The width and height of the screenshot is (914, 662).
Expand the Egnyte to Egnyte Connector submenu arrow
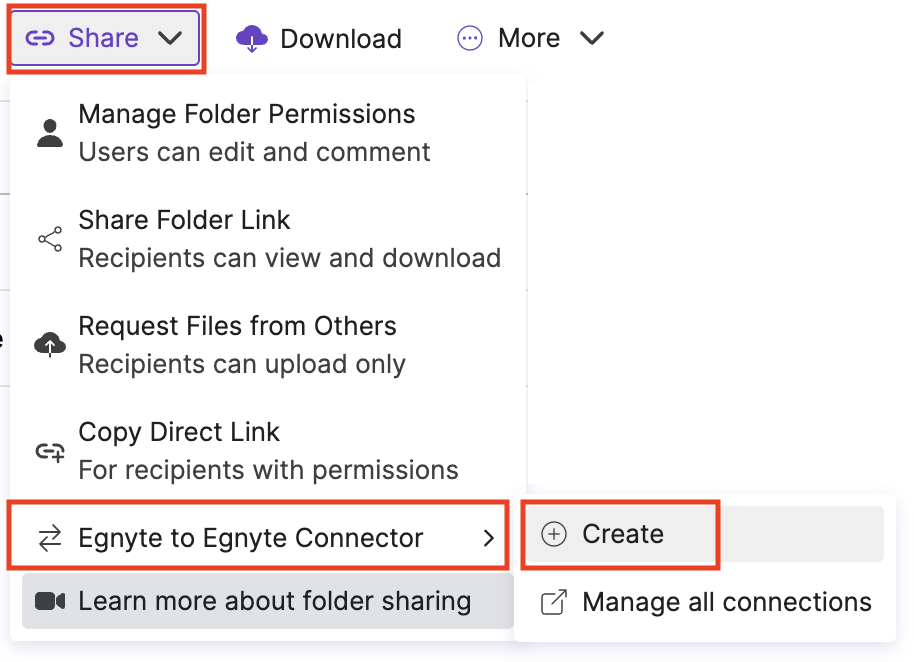(488, 539)
